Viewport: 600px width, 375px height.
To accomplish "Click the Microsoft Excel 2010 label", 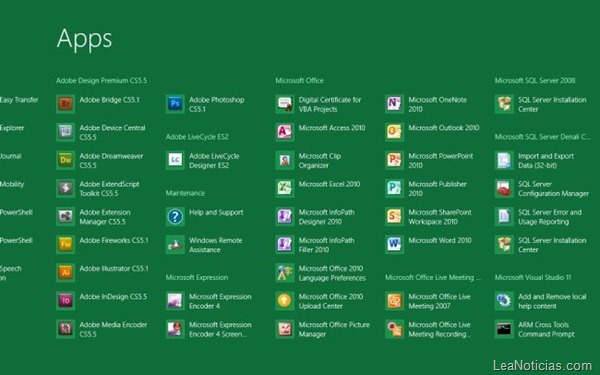I will pyautogui.click(x=329, y=184).
